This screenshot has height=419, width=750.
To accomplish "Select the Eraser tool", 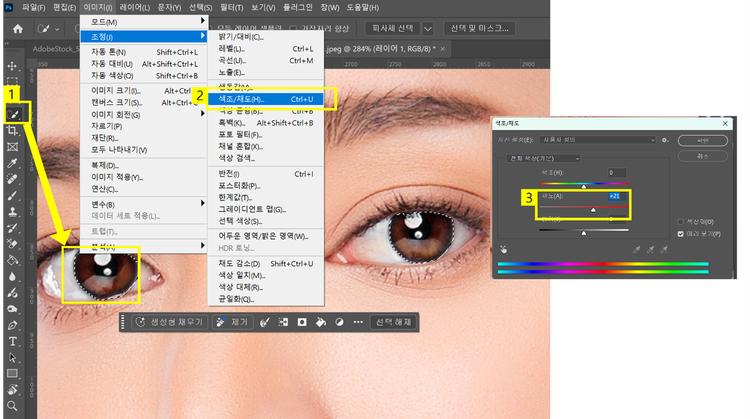I will click(x=12, y=244).
